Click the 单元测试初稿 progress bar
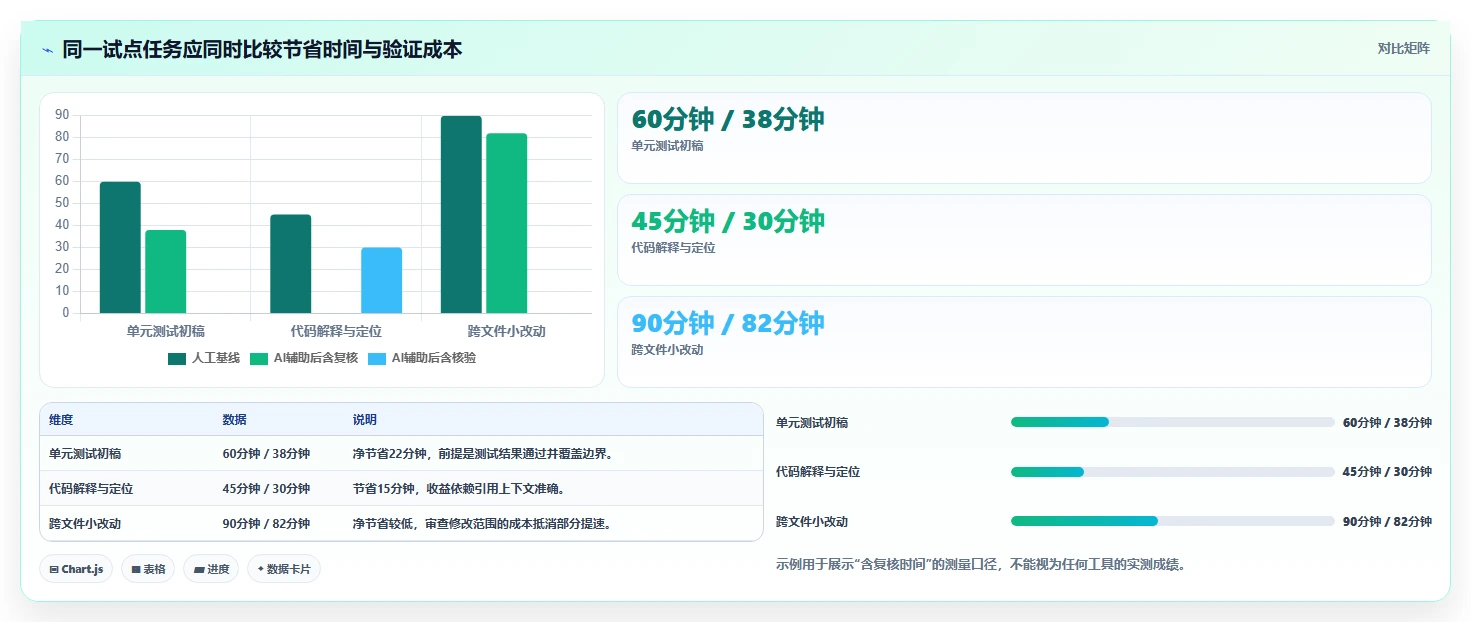The width and height of the screenshot is (1471, 622). [x=1172, y=422]
